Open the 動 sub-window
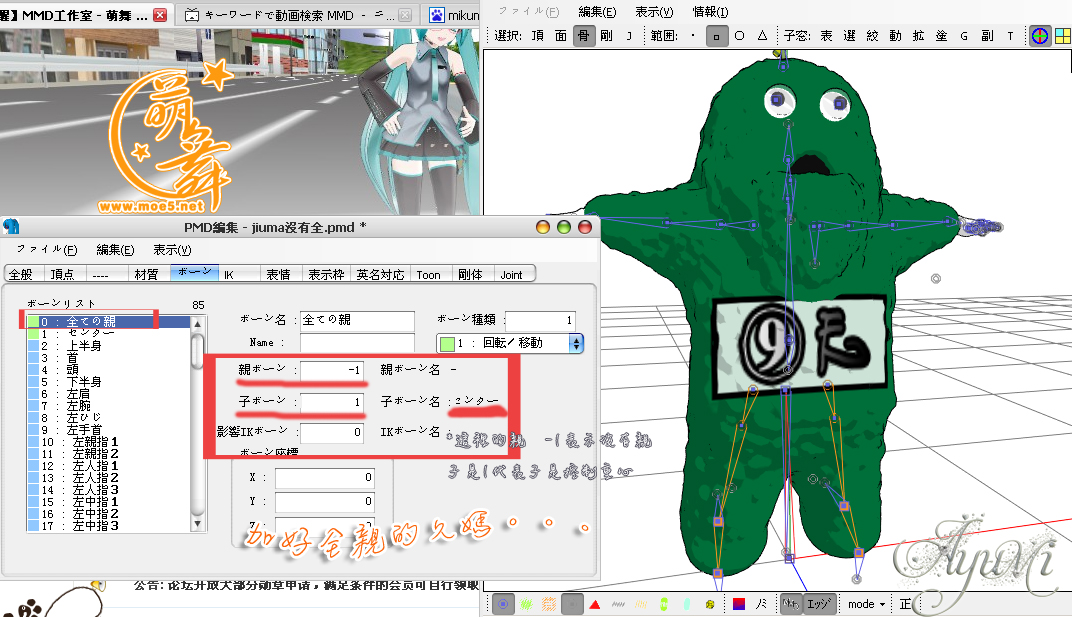The width and height of the screenshot is (1072, 617). pyautogui.click(x=896, y=36)
